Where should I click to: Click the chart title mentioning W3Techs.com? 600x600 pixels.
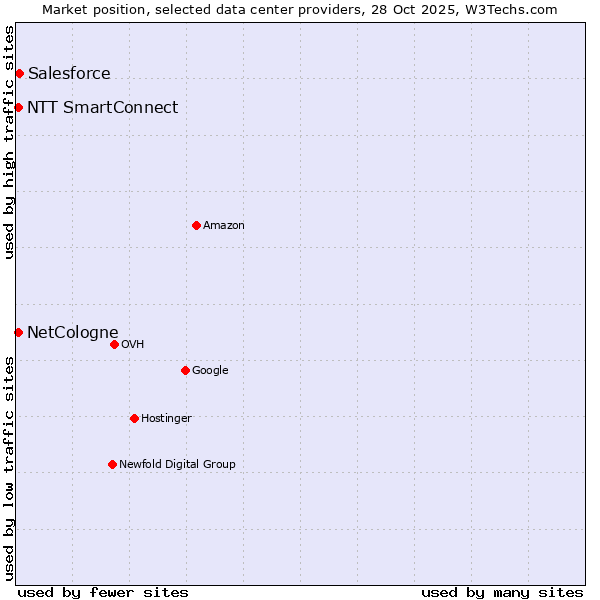[300, 9]
